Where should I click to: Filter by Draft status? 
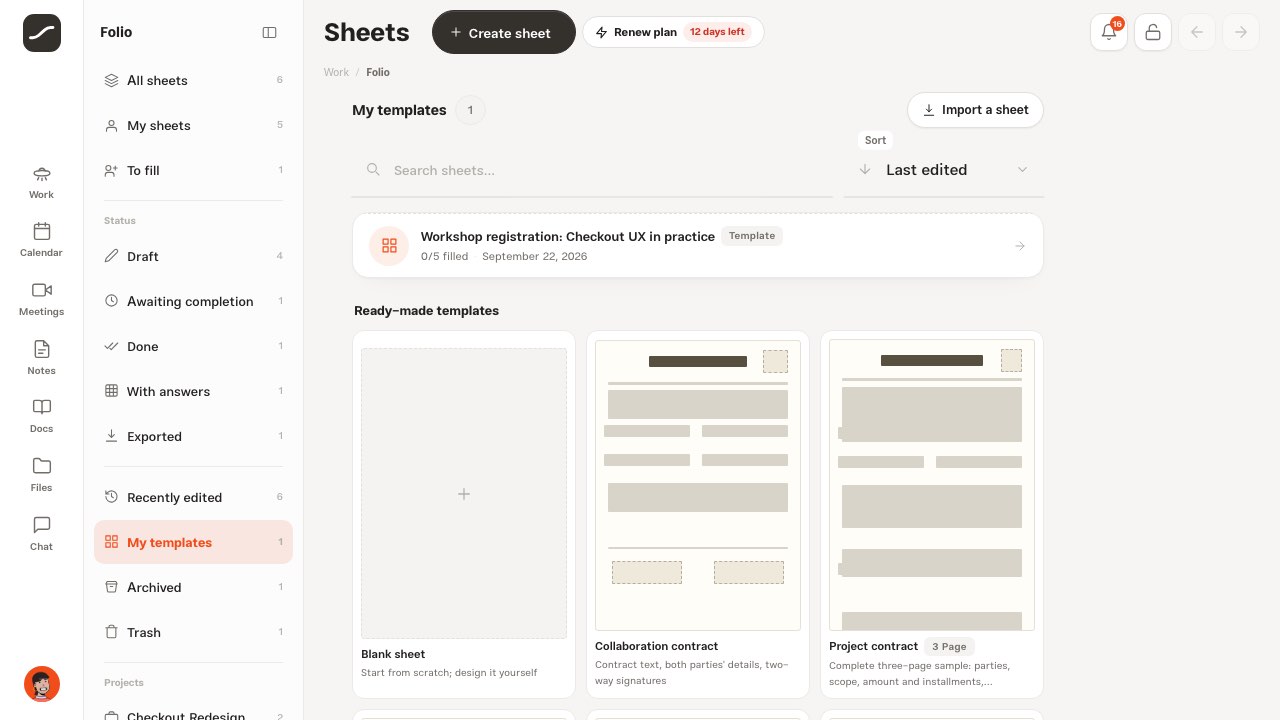coord(193,256)
